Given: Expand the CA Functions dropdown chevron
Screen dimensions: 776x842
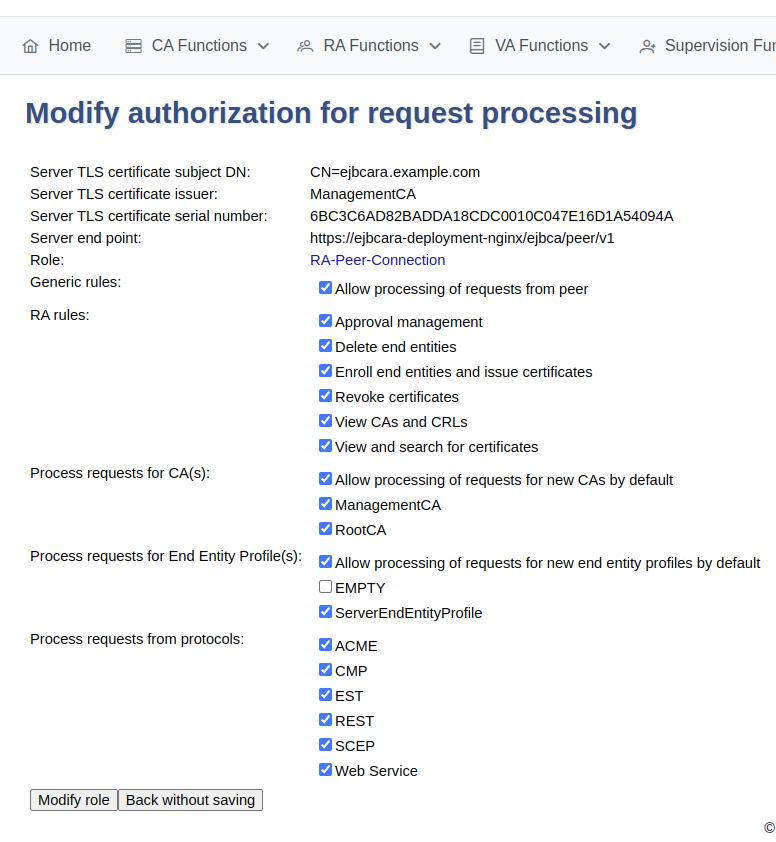Looking at the screenshot, I should (x=263, y=46).
